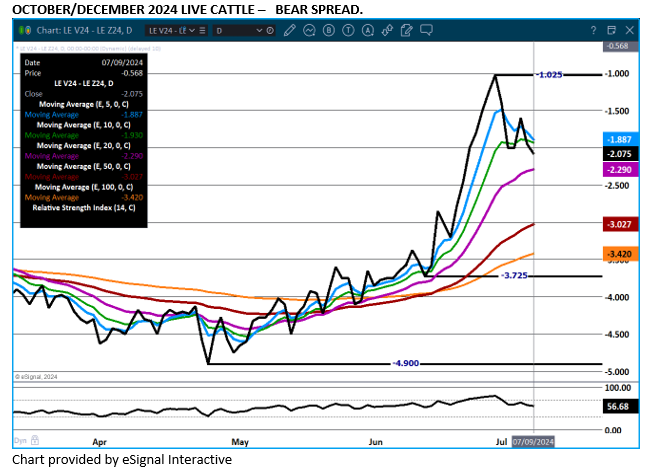Click the 07/09/2024 date marker on time axis
Viewport: 655px width, 469px height.
click(532, 440)
